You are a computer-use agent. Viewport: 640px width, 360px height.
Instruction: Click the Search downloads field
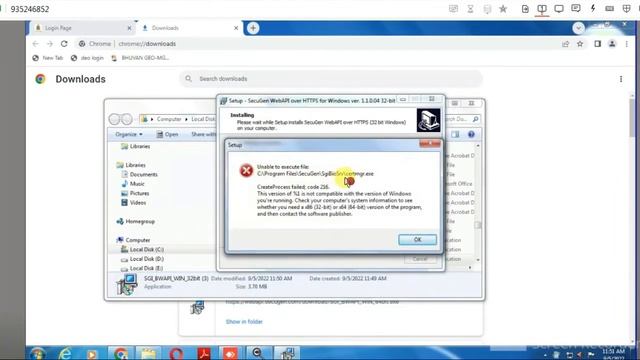[331, 79]
